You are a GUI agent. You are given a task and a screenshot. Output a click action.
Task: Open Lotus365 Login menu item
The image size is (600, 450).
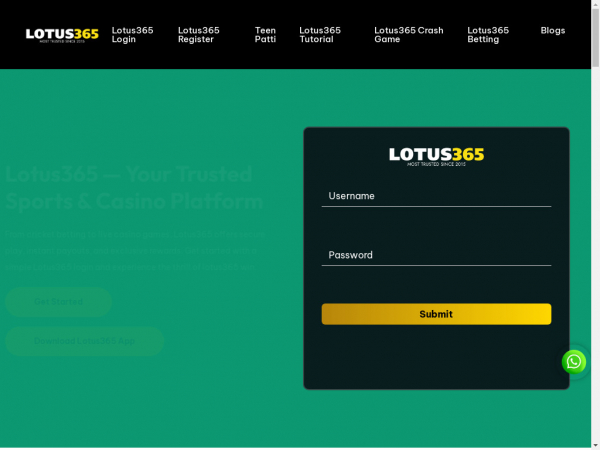coord(132,35)
